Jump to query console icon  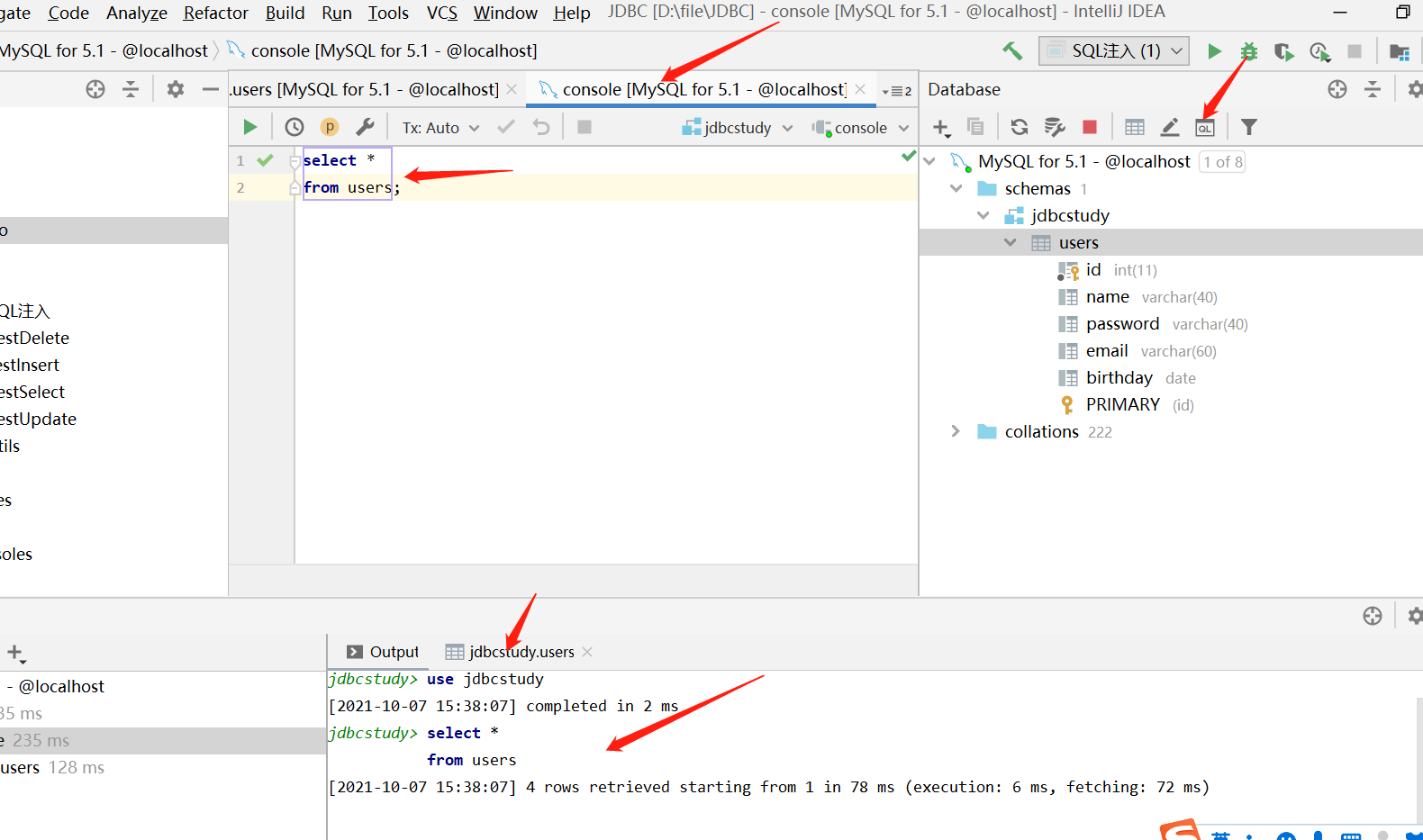point(1205,128)
